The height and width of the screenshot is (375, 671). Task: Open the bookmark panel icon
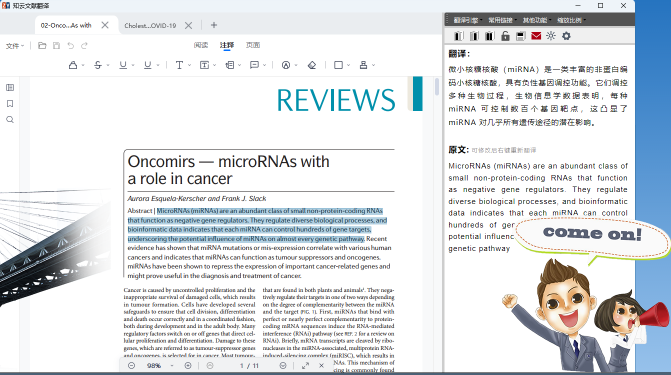coord(10,104)
